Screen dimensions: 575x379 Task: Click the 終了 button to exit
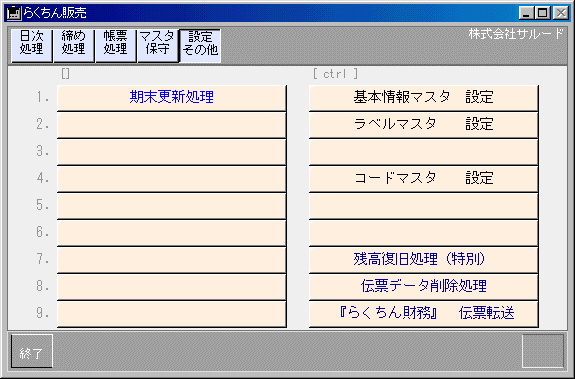(32, 351)
